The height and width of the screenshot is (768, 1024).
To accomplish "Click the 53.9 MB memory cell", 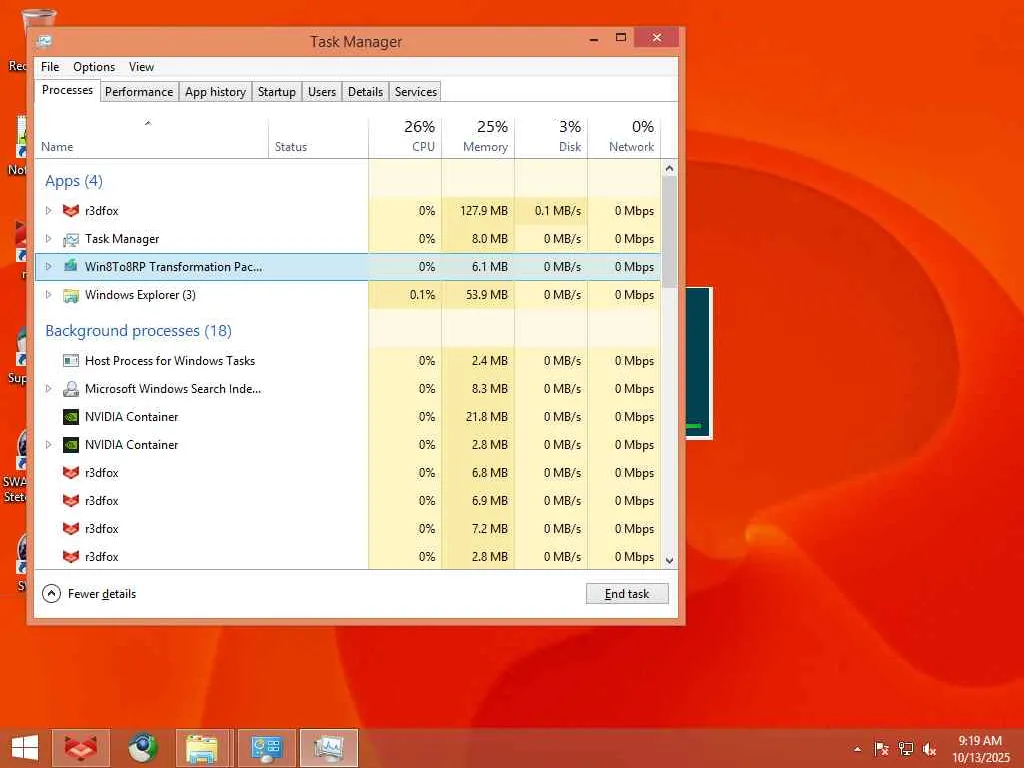I will pyautogui.click(x=478, y=295).
